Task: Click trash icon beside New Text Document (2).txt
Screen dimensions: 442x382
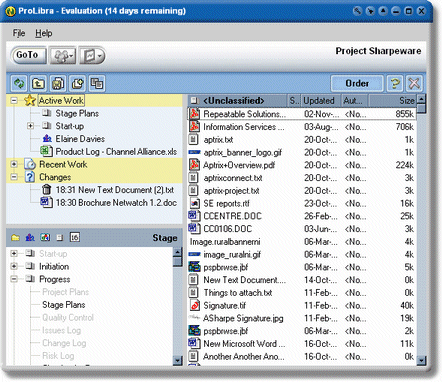Action: [47, 190]
